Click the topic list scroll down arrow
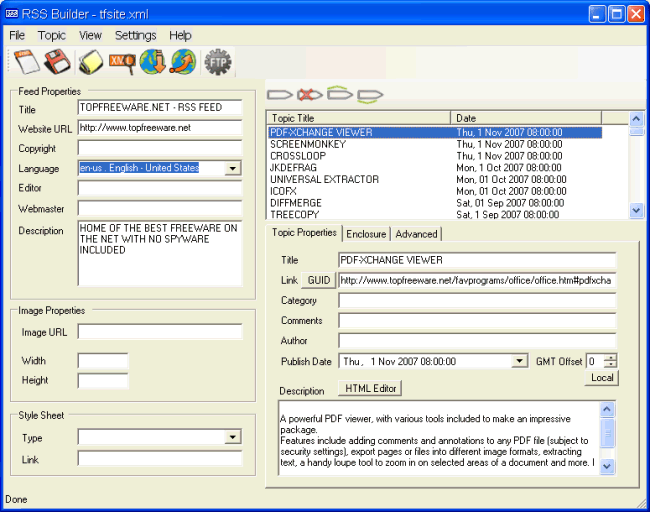Viewport: 650px width, 512px height. tap(636, 210)
